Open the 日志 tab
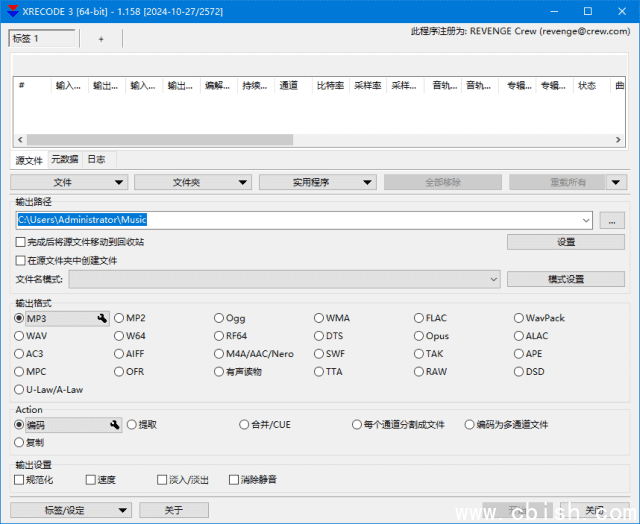 96,160
